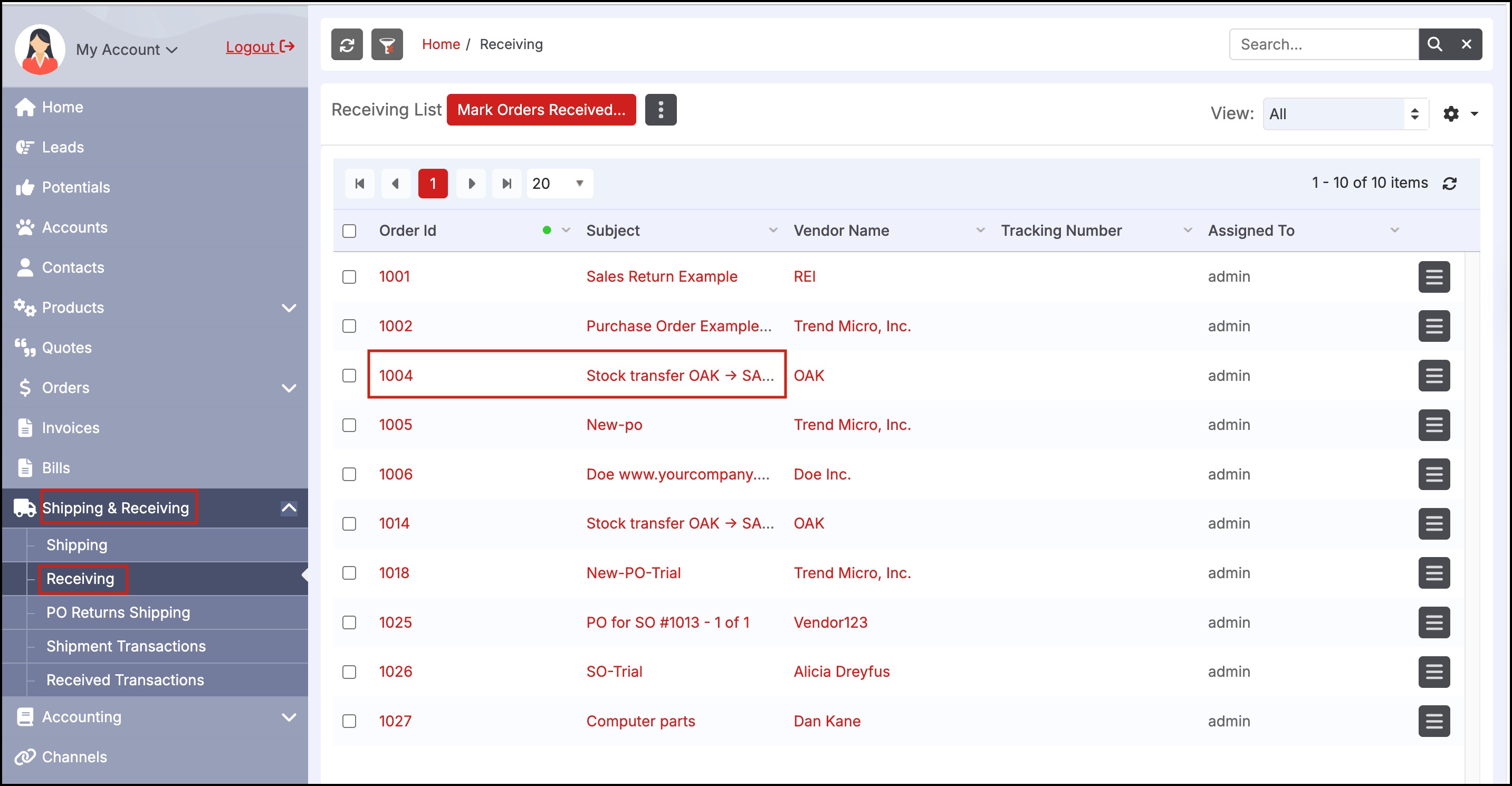Open Received Transactions submenu item
Viewport: 1512px width, 786px height.
(x=125, y=680)
